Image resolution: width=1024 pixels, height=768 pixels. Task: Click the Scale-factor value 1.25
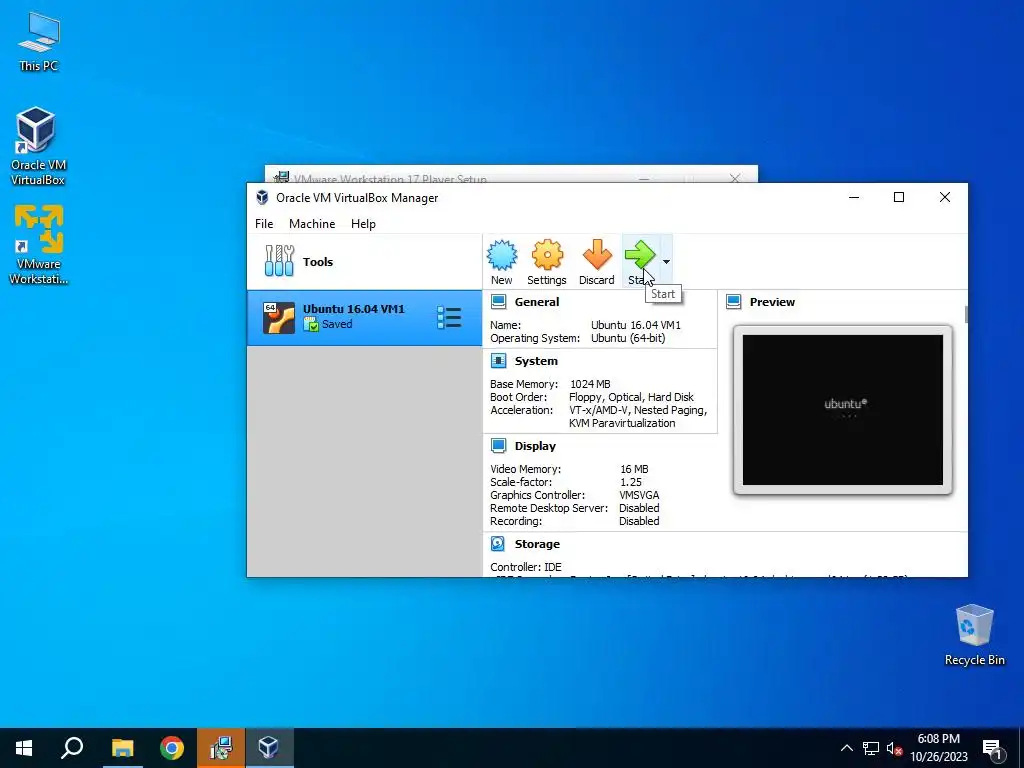[631, 482]
